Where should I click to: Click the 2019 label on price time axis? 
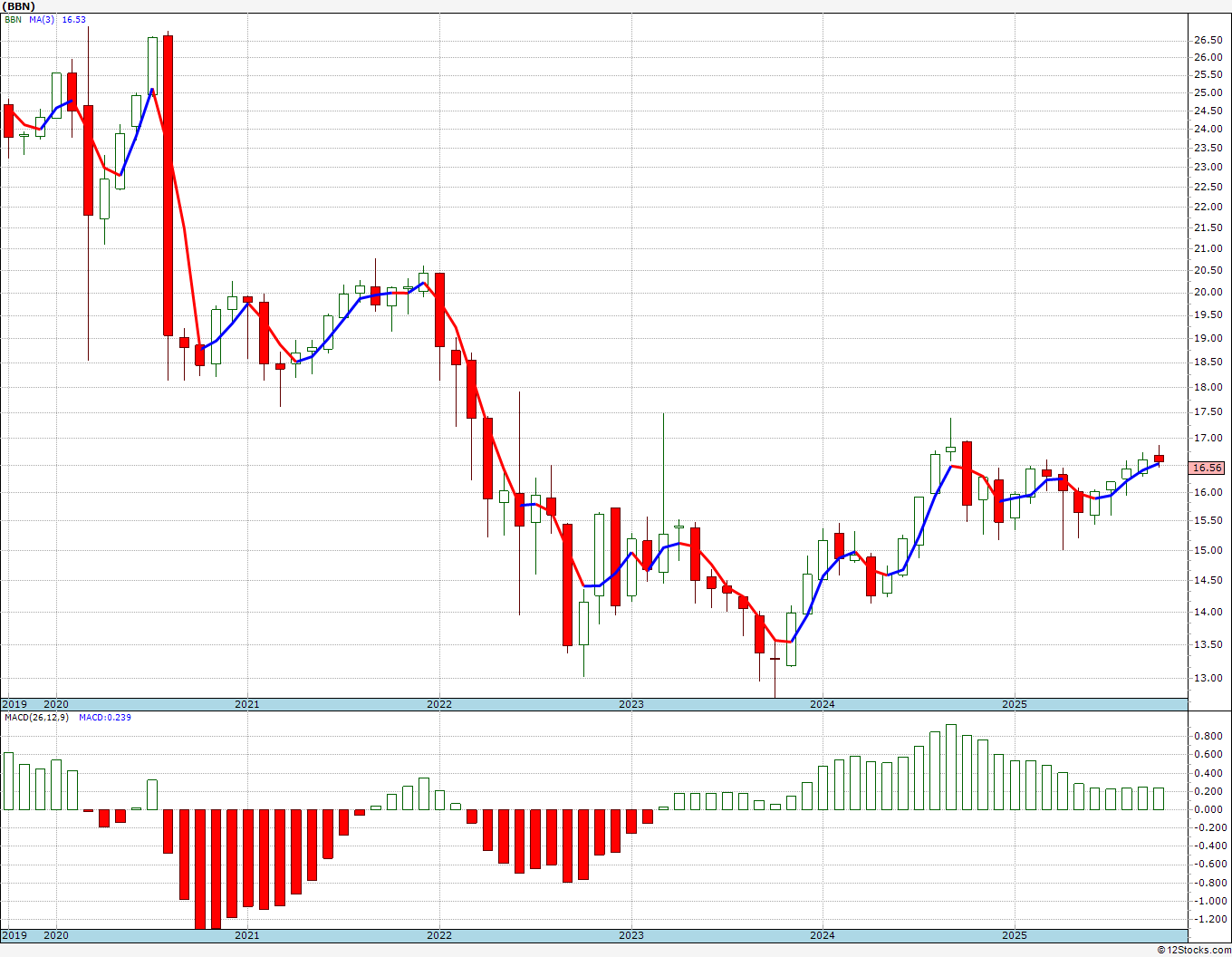14,704
